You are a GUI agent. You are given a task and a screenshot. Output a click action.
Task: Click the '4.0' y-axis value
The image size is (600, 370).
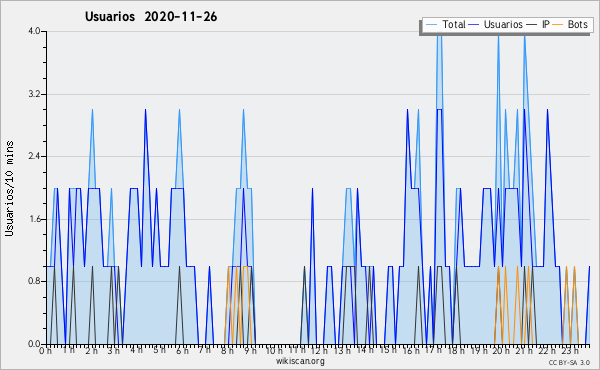[34, 31]
